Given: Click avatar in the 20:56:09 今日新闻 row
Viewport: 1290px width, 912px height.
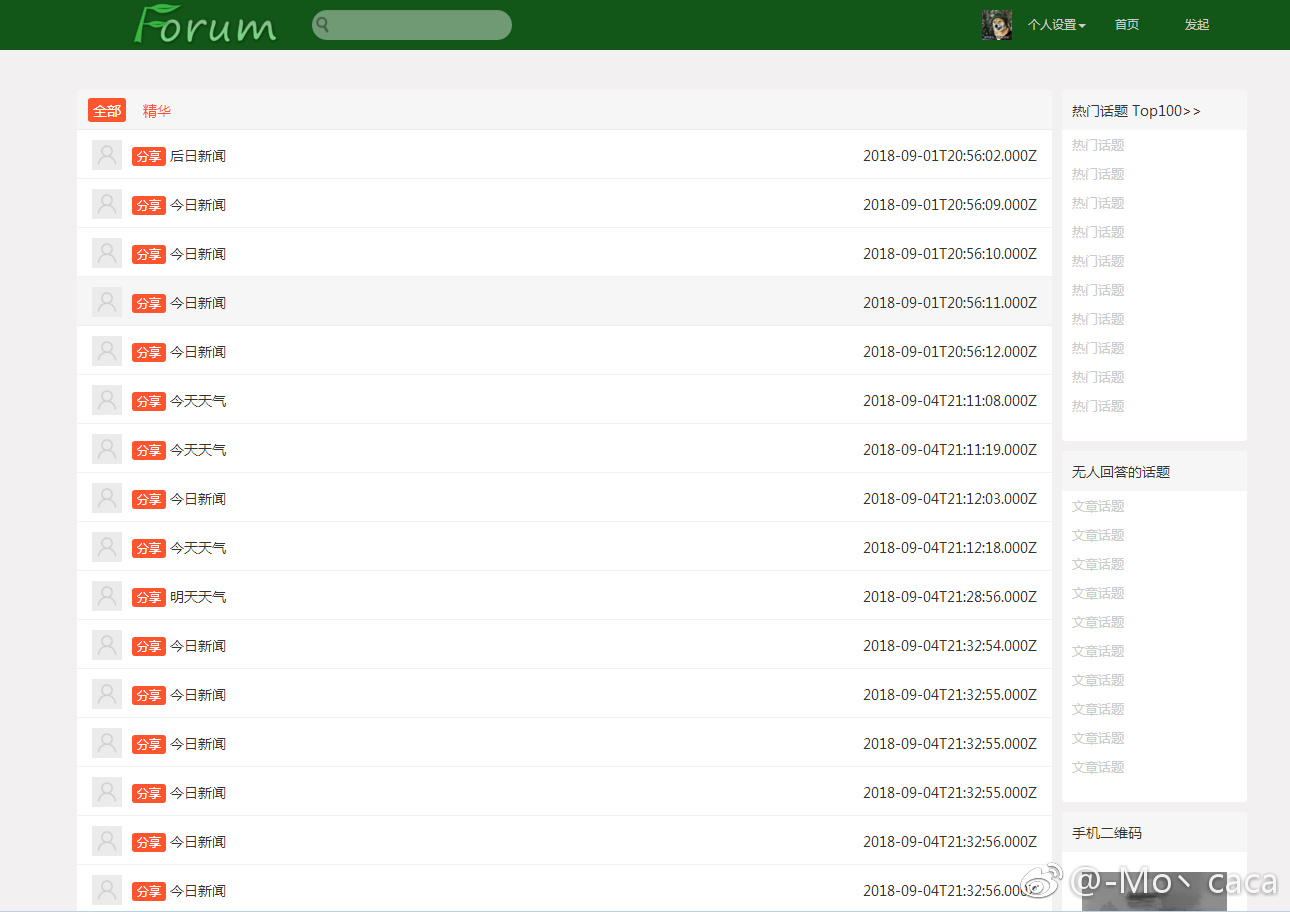Looking at the screenshot, I should (107, 204).
